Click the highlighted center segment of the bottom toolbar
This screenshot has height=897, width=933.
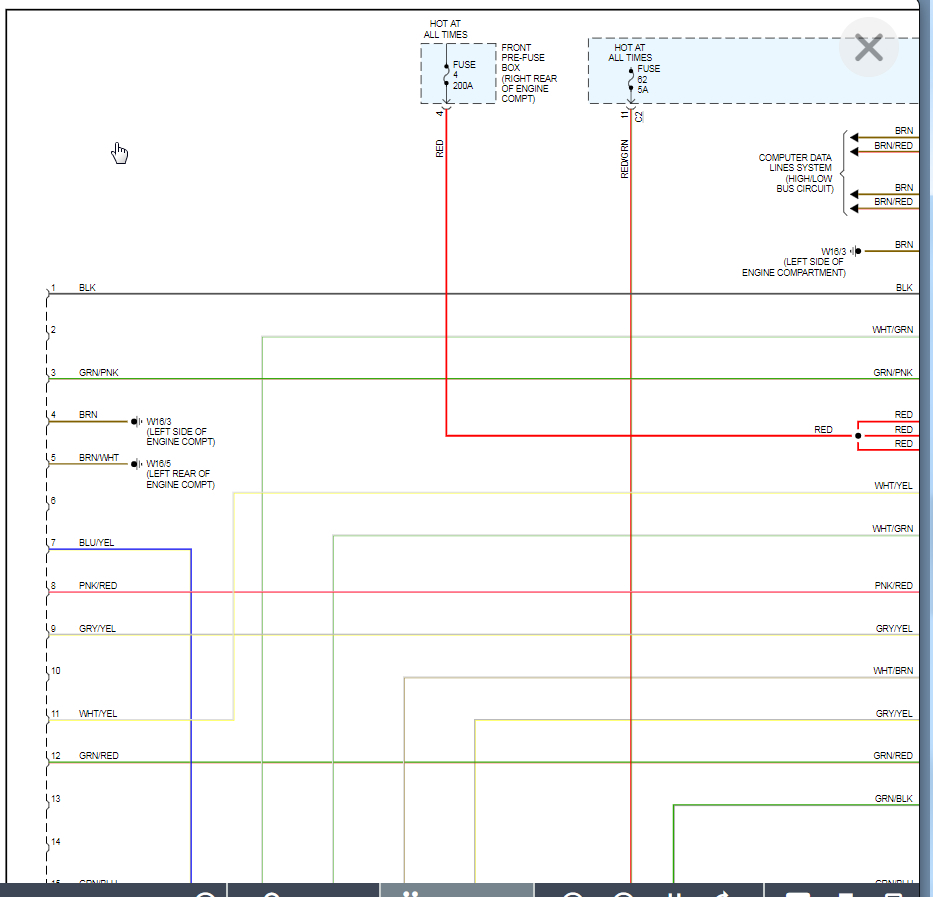tap(456, 890)
